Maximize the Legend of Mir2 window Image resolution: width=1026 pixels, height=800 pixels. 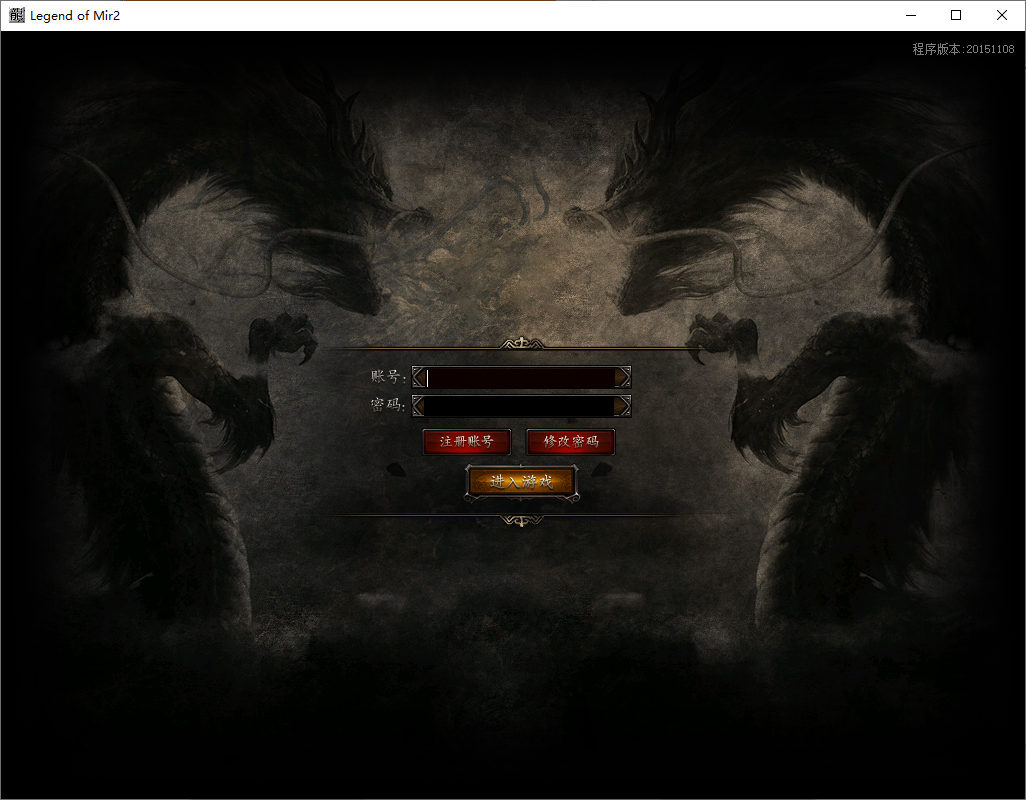point(956,15)
